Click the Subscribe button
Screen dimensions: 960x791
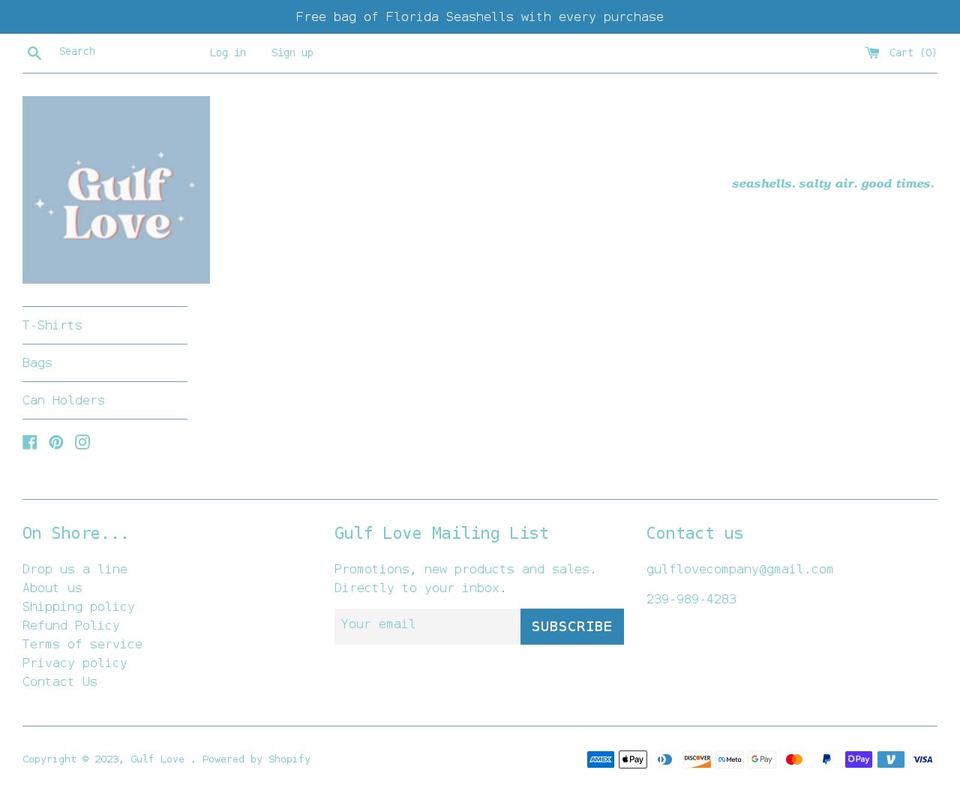point(571,626)
